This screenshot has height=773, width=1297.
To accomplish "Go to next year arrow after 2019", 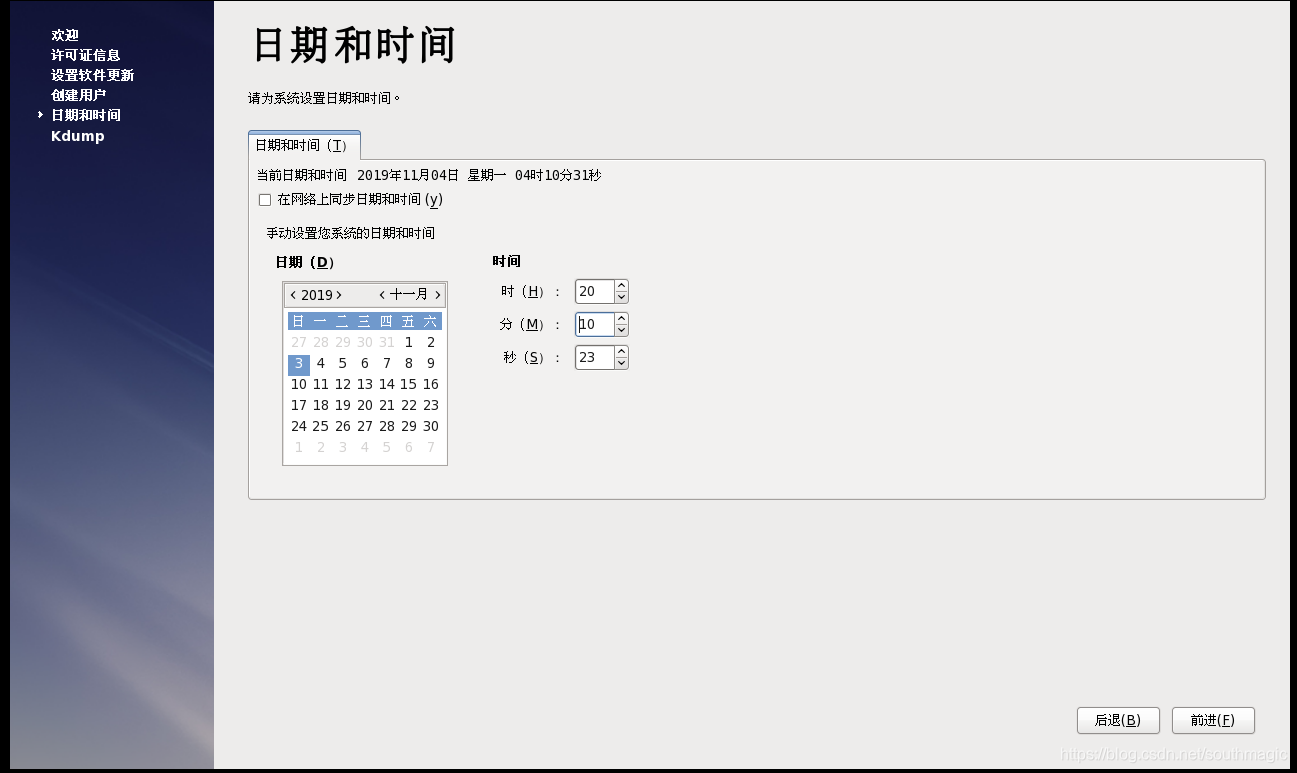I will (x=339, y=295).
